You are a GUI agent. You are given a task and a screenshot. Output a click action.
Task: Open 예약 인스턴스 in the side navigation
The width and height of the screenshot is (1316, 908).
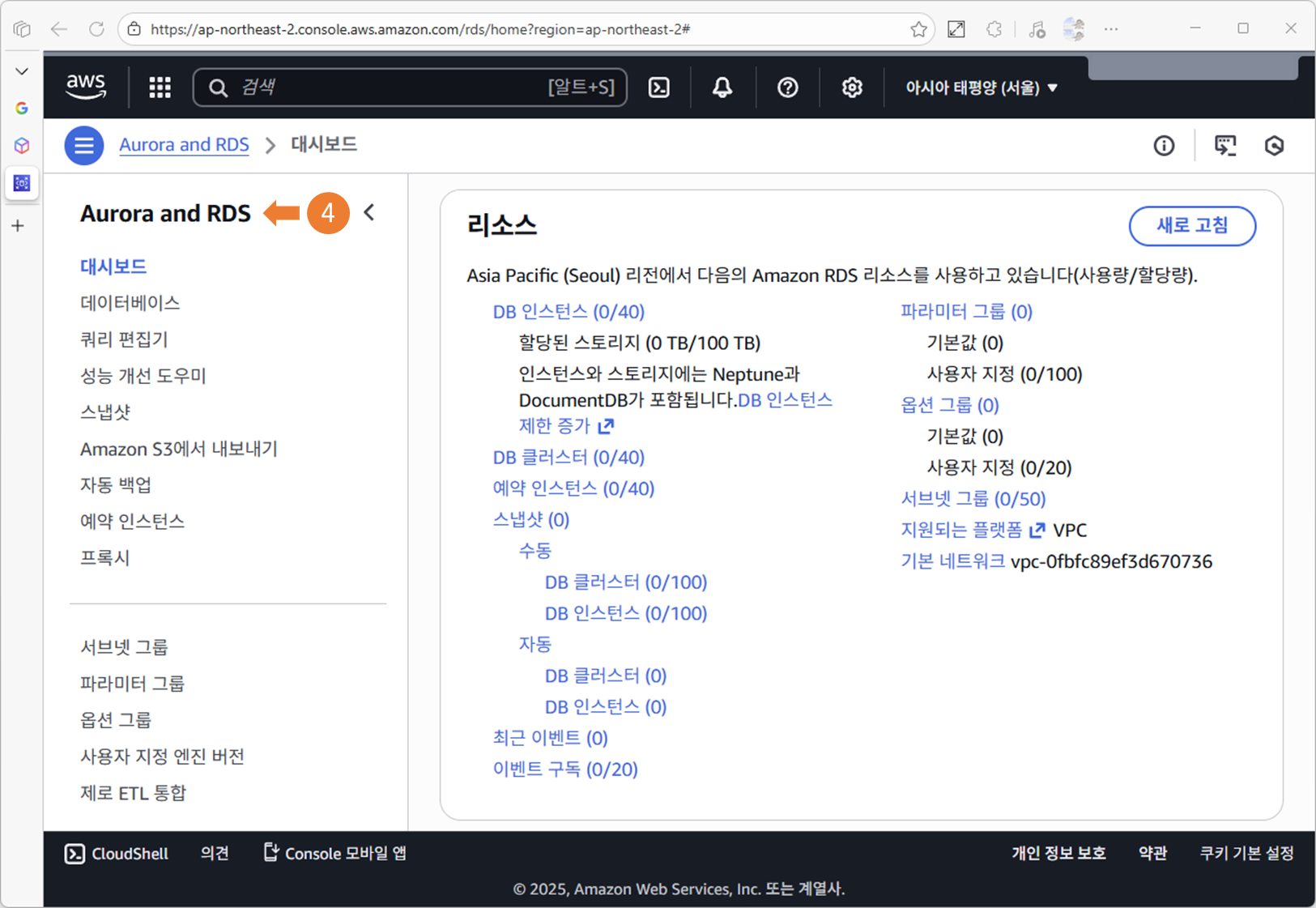coord(132,522)
